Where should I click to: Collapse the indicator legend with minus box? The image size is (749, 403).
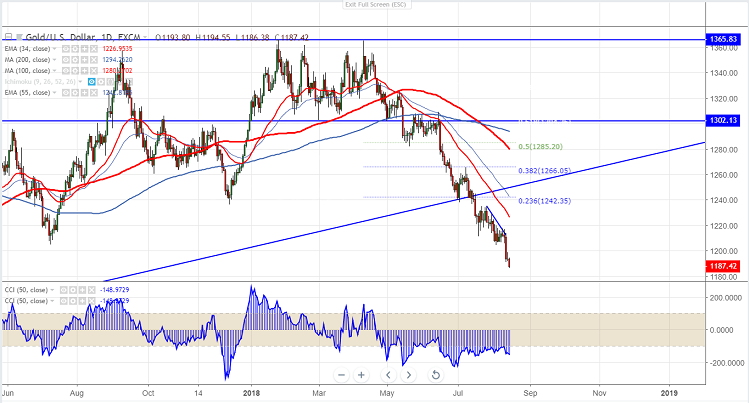8,37
